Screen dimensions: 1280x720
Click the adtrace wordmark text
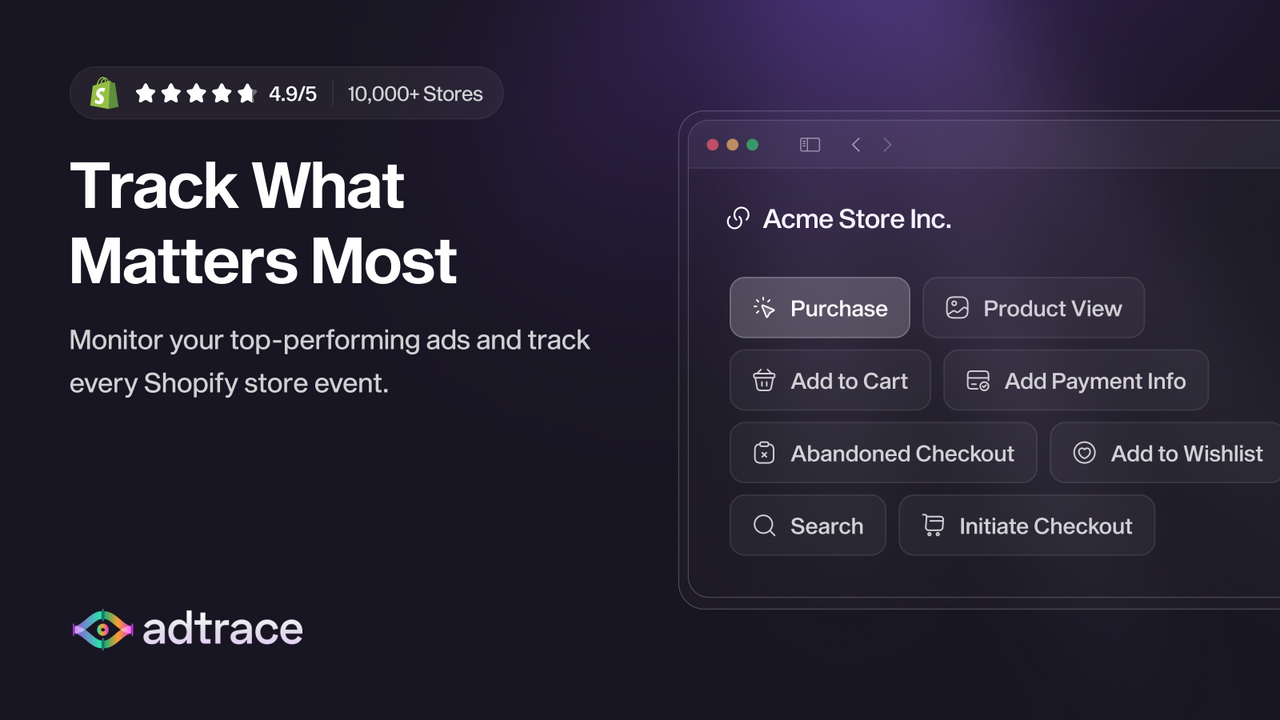tap(223, 629)
